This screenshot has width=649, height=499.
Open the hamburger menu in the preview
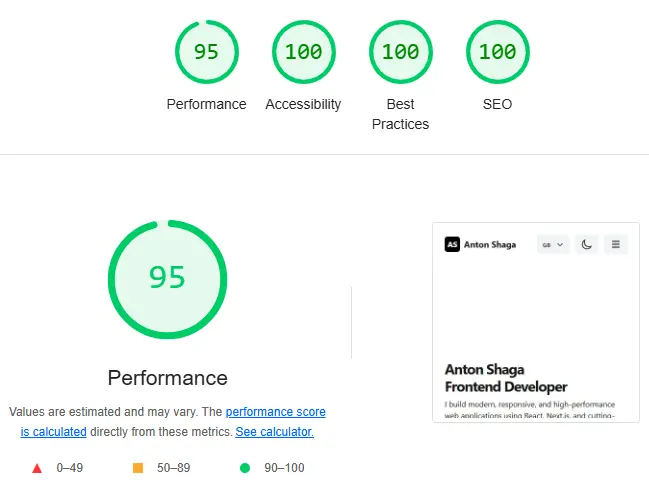click(616, 244)
